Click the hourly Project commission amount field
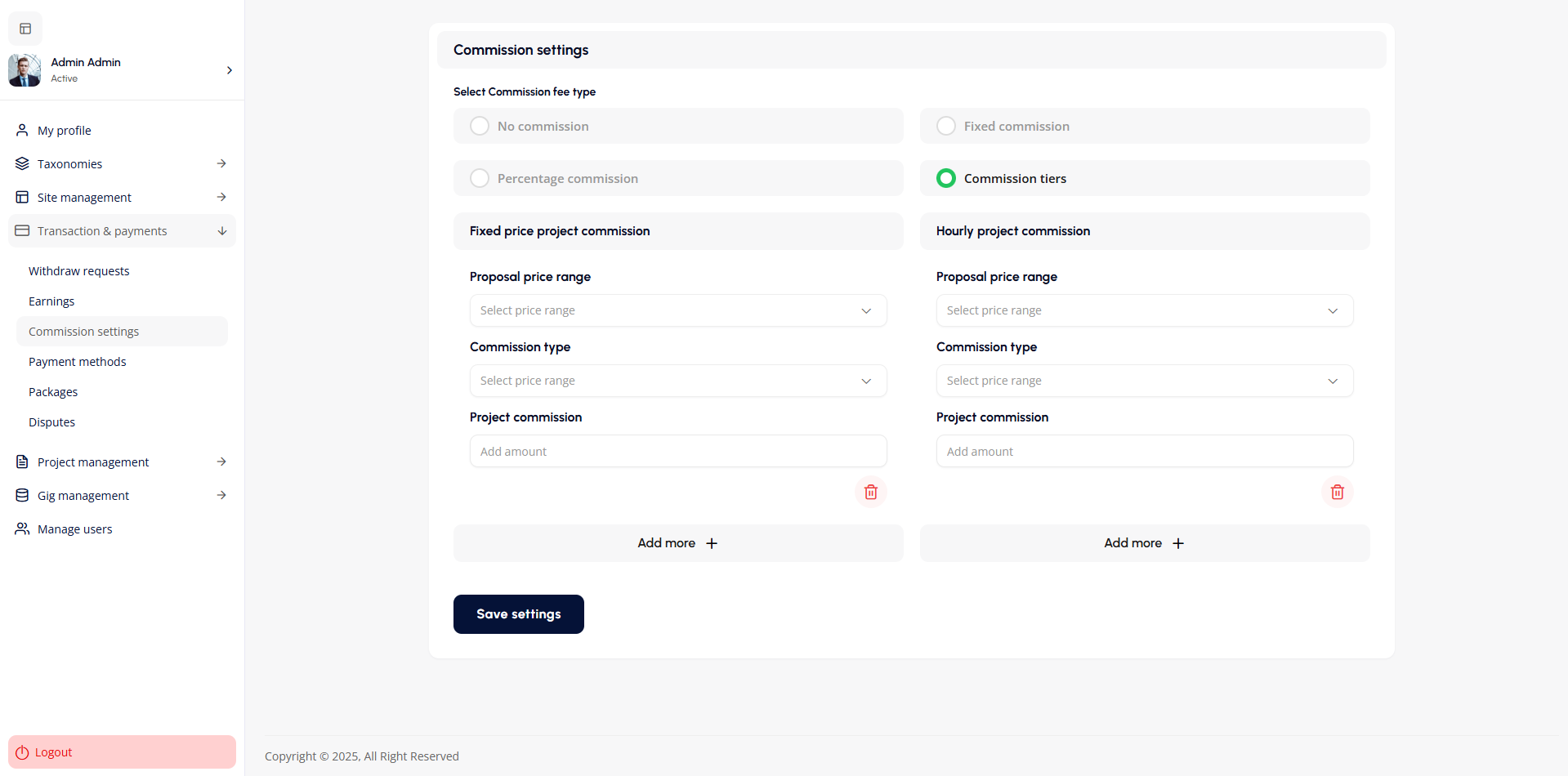 pyautogui.click(x=1144, y=451)
